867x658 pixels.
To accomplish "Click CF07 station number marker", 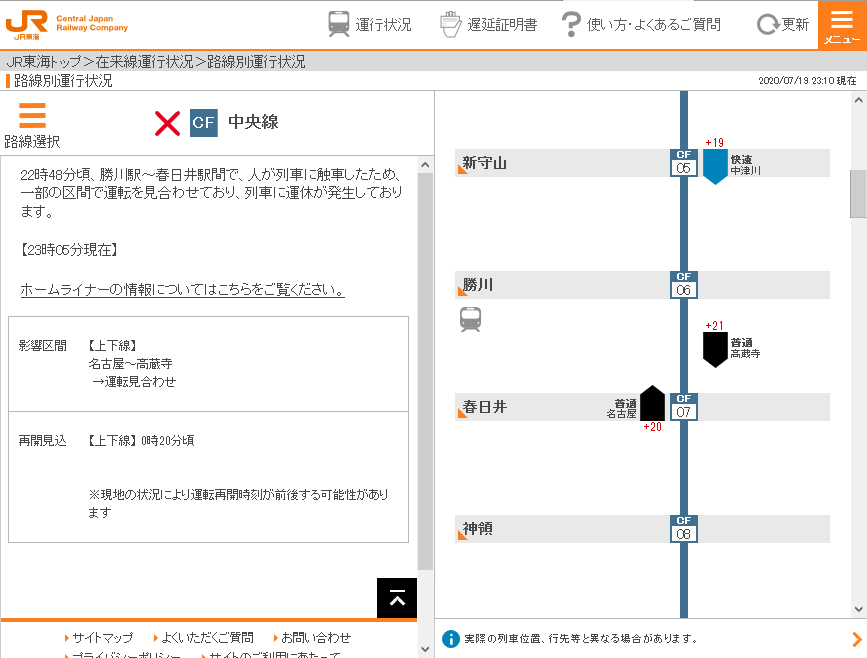I will [683, 407].
